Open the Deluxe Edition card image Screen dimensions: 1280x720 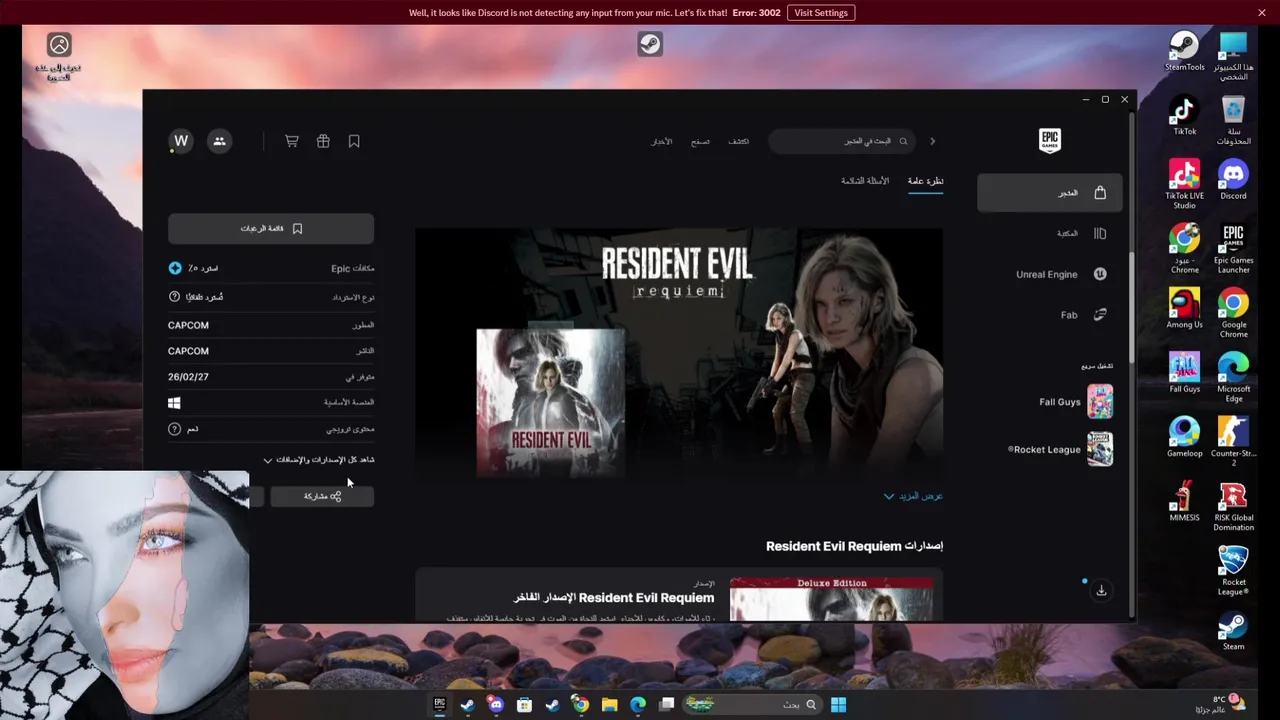[x=831, y=598]
